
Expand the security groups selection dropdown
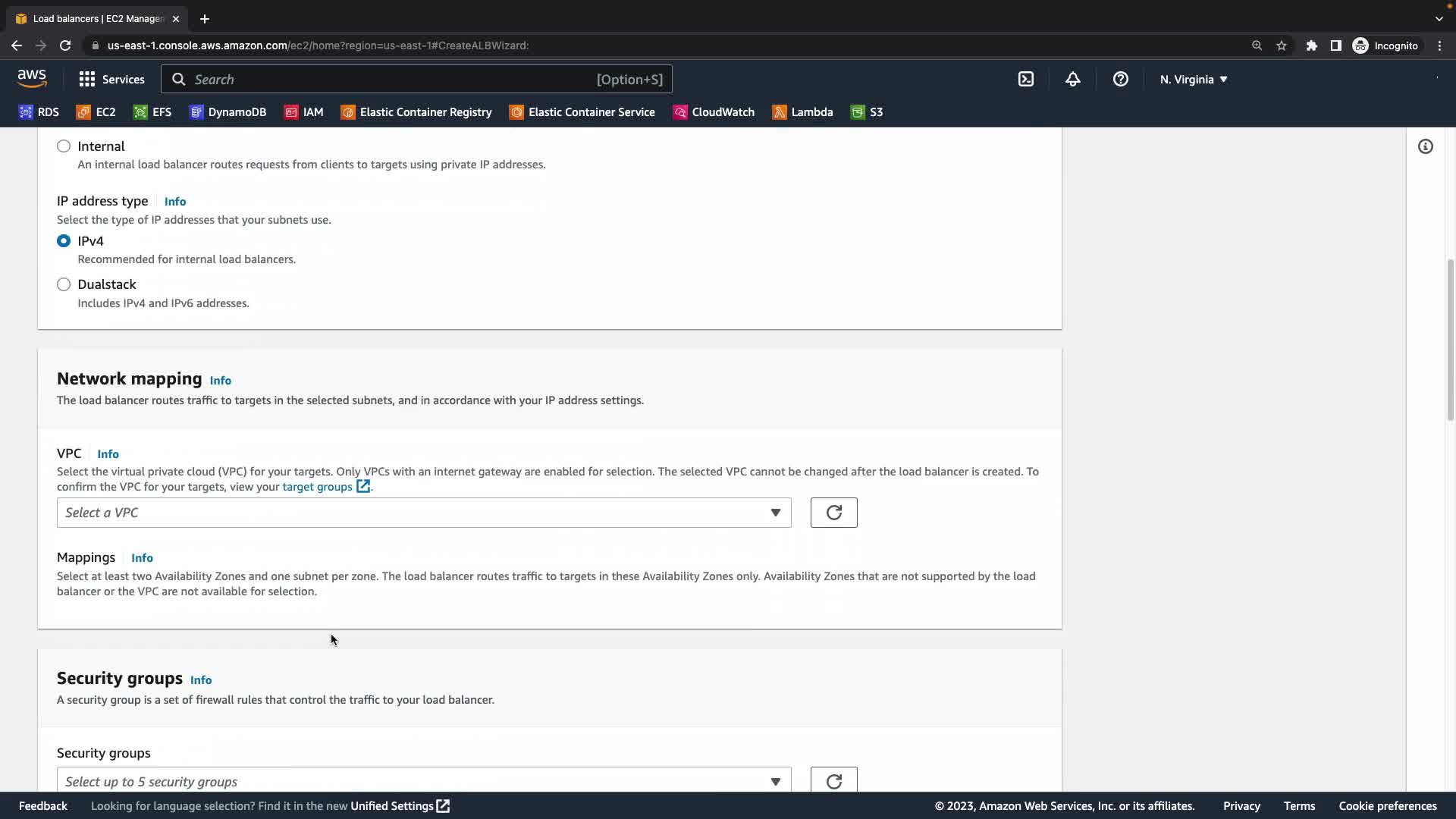423,781
